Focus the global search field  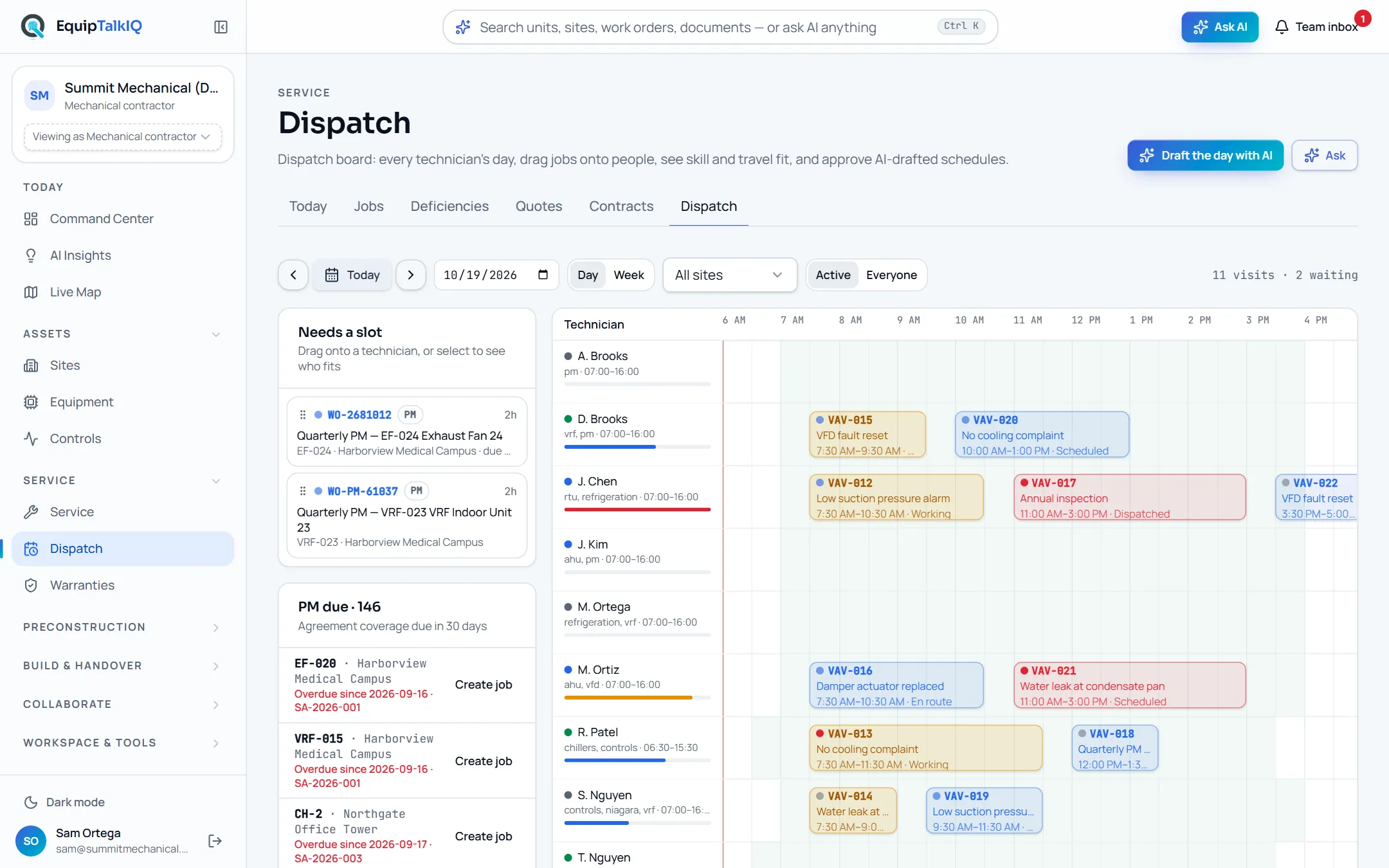[720, 27]
